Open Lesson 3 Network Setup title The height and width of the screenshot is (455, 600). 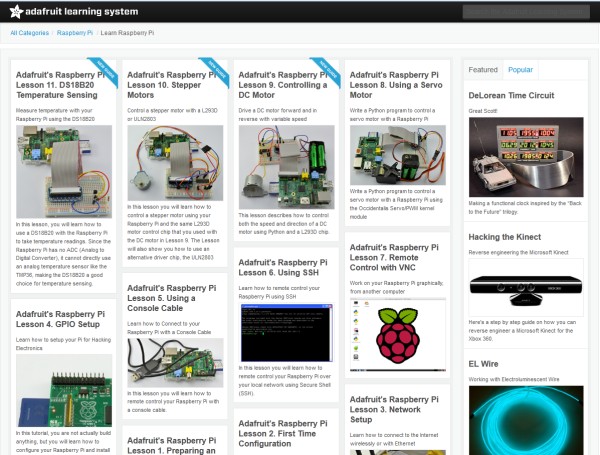(394, 409)
